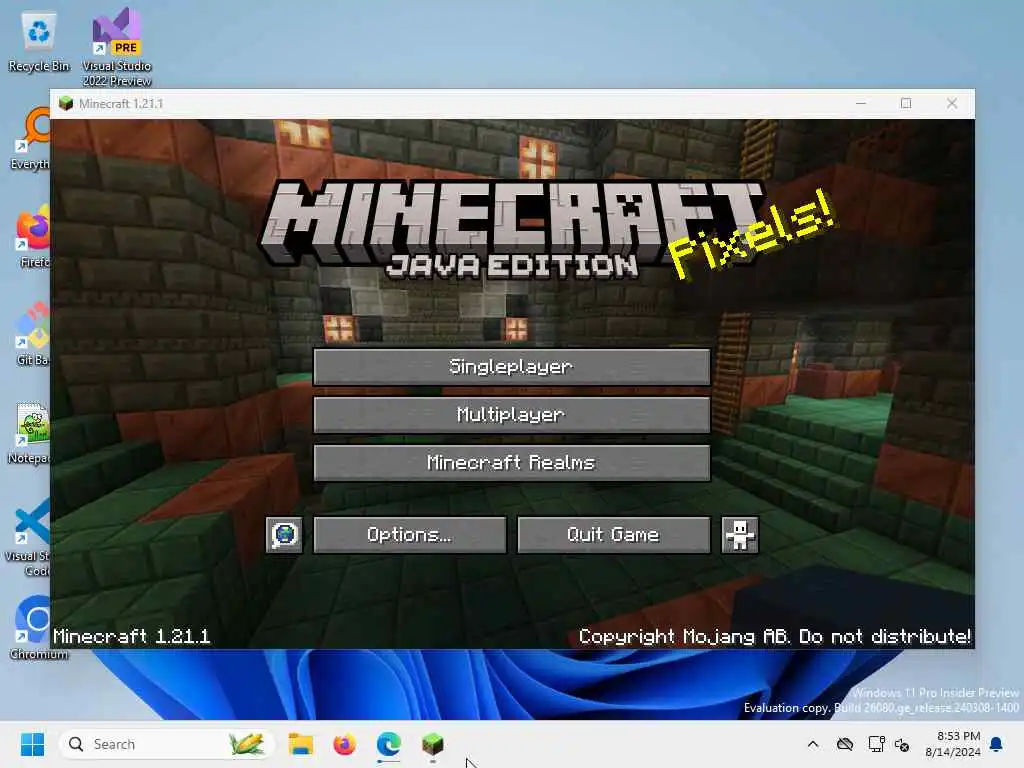Close the Minecraft 1.21.1 window
The width and height of the screenshot is (1024, 768).
point(952,103)
